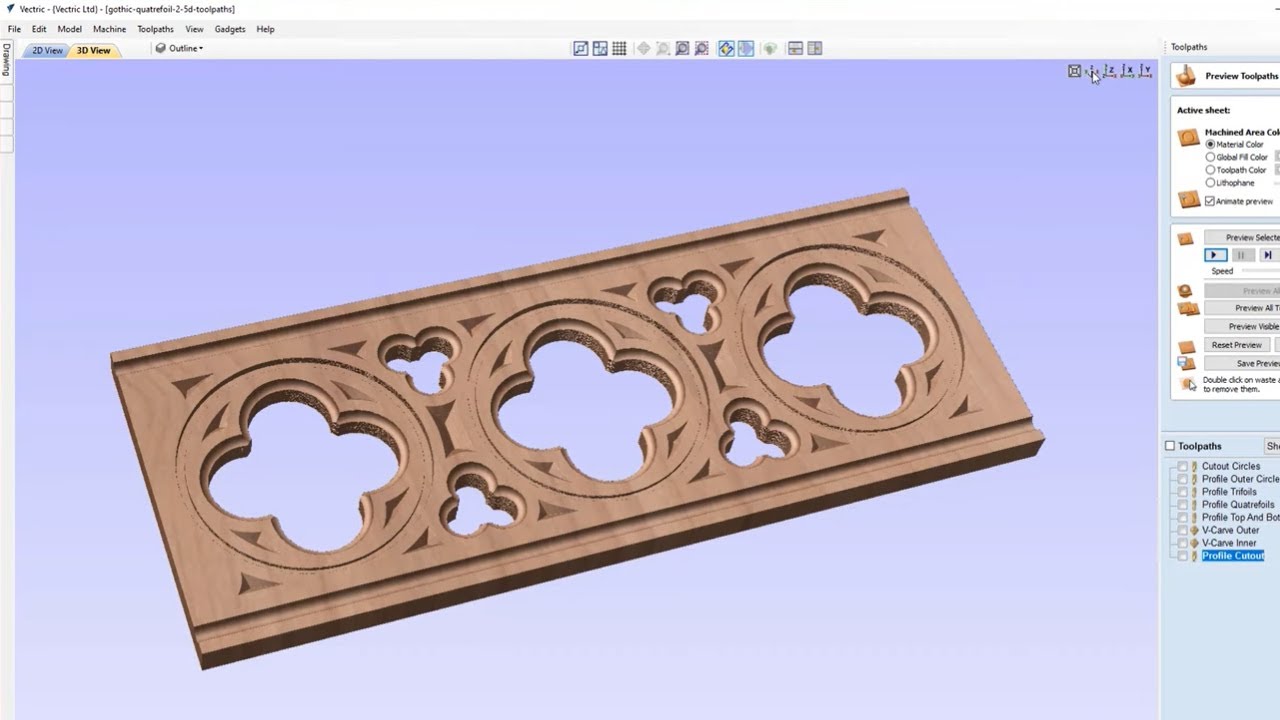Select the V-Carve Outer toolpath name
The height and width of the screenshot is (720, 1280).
pyautogui.click(x=1231, y=530)
